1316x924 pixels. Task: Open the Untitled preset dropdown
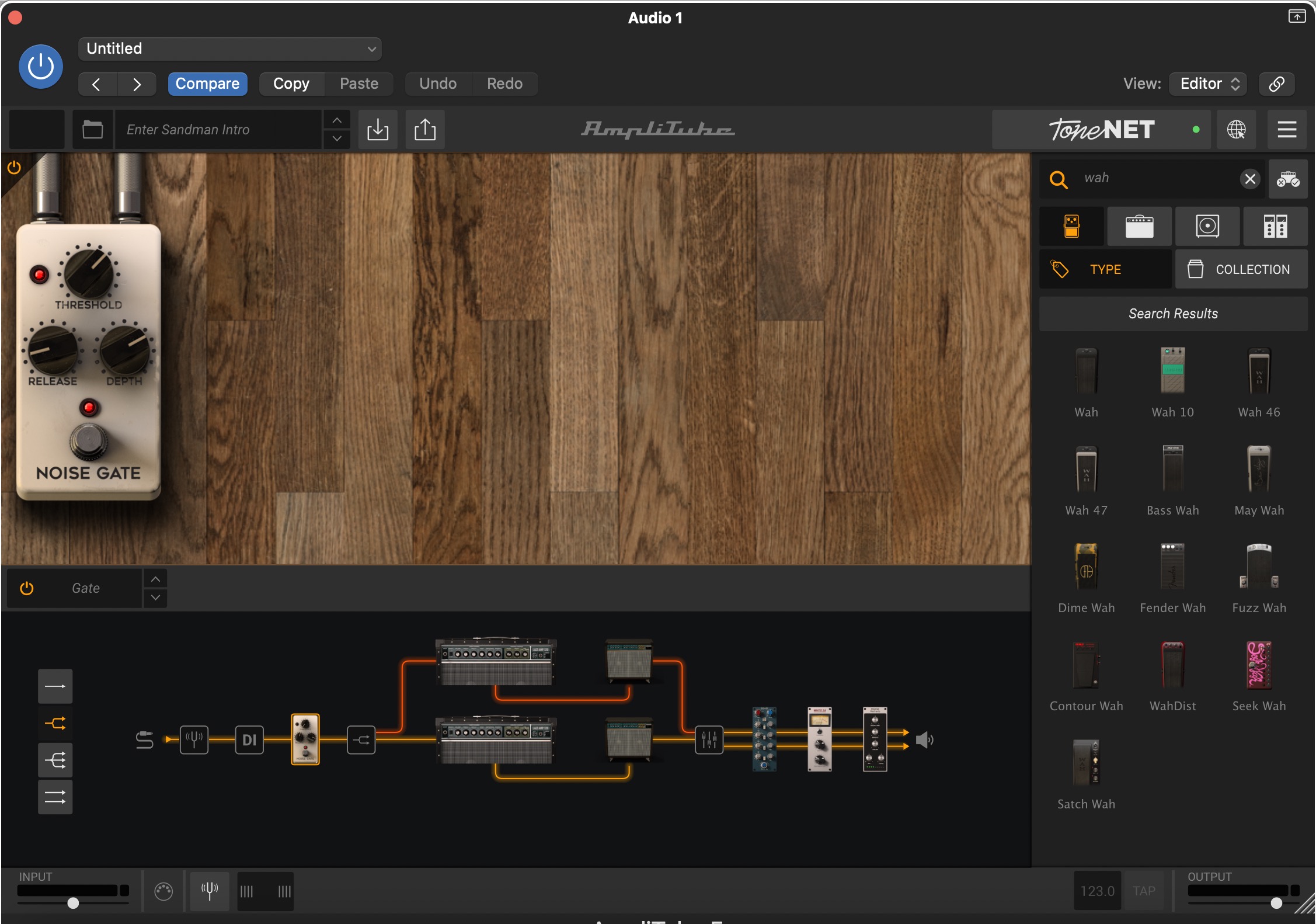[x=229, y=48]
